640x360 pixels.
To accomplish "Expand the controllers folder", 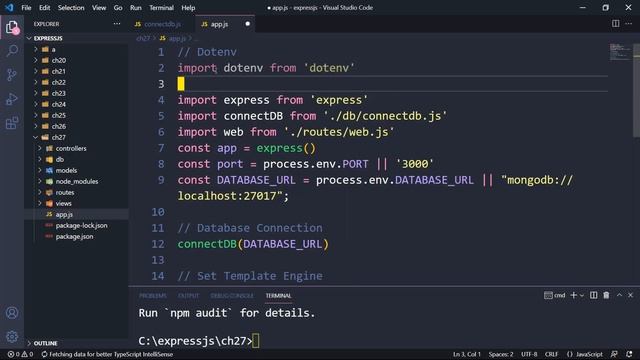I will coord(40,149).
